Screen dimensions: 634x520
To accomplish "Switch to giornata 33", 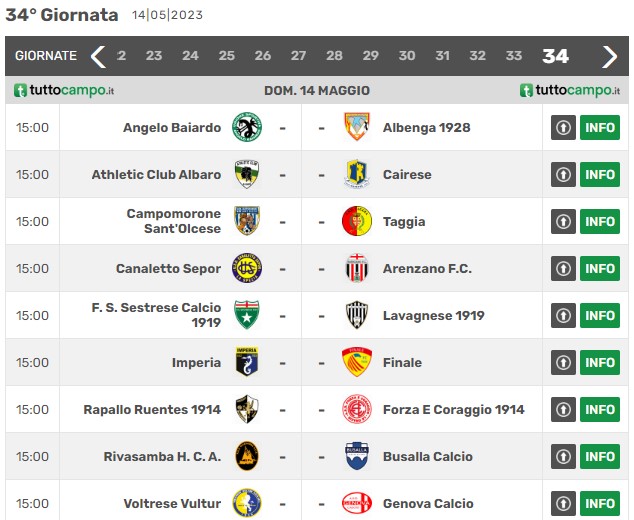I will [x=514, y=55].
